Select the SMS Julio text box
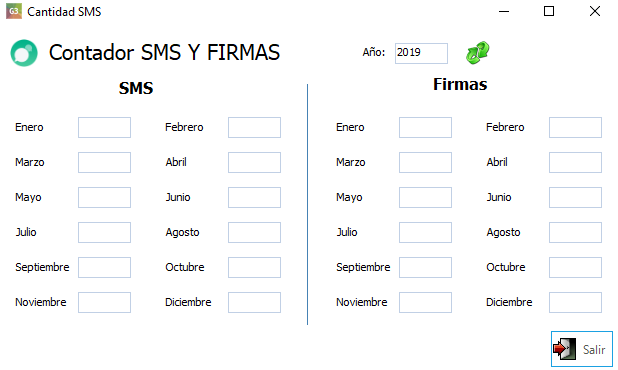This screenshot has width=618, height=370. 104,232
